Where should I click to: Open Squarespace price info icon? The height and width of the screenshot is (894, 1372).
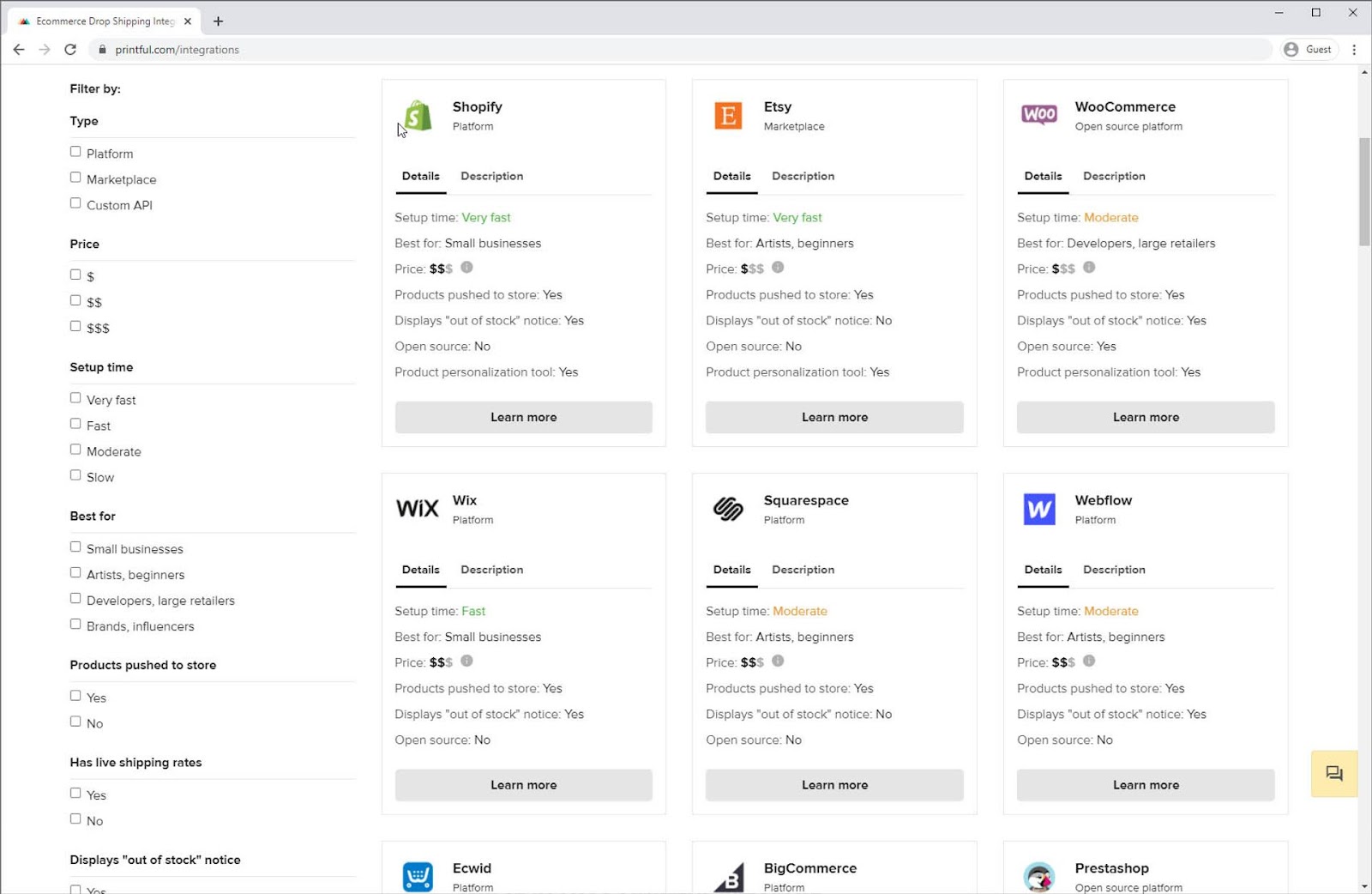tap(778, 661)
